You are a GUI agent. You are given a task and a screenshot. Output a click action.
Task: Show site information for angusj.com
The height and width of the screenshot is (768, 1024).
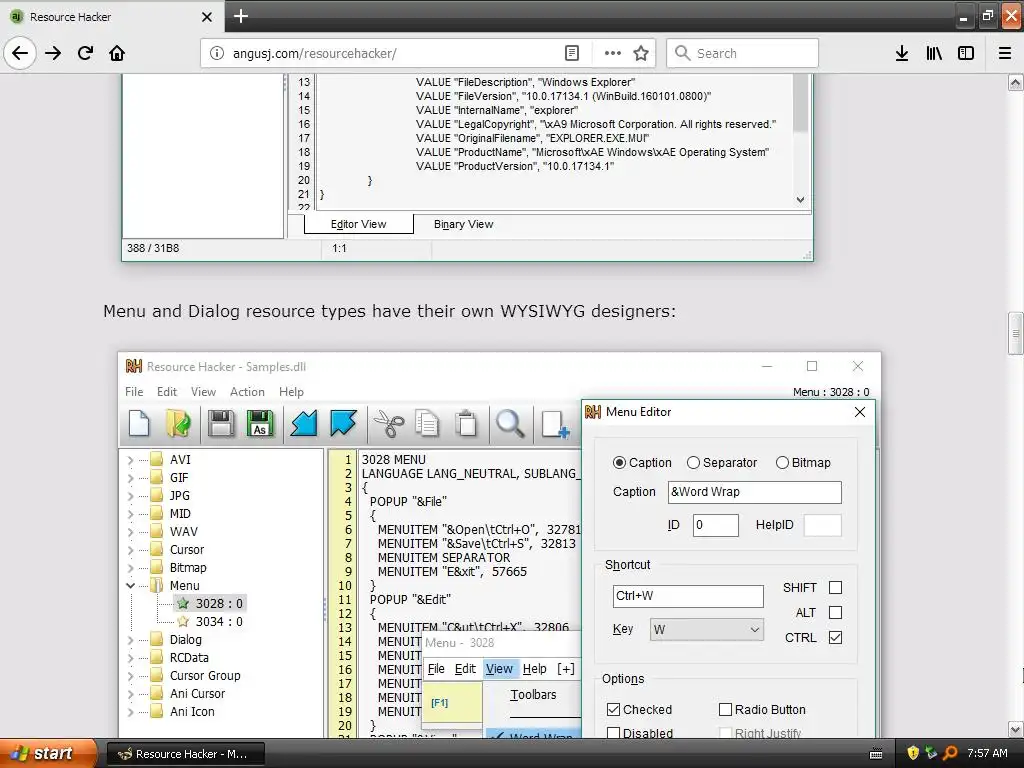(216, 53)
